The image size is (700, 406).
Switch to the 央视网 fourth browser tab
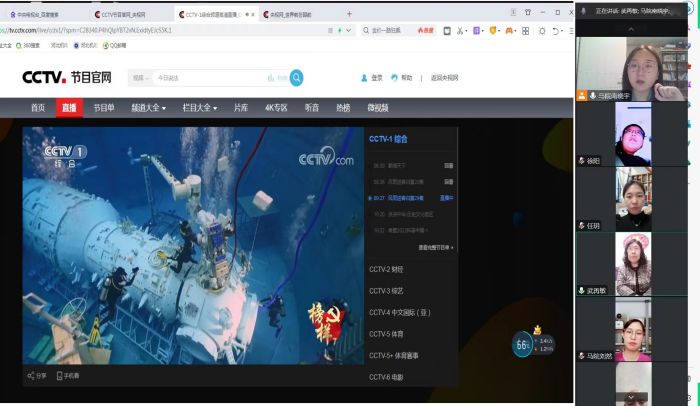click(288, 15)
